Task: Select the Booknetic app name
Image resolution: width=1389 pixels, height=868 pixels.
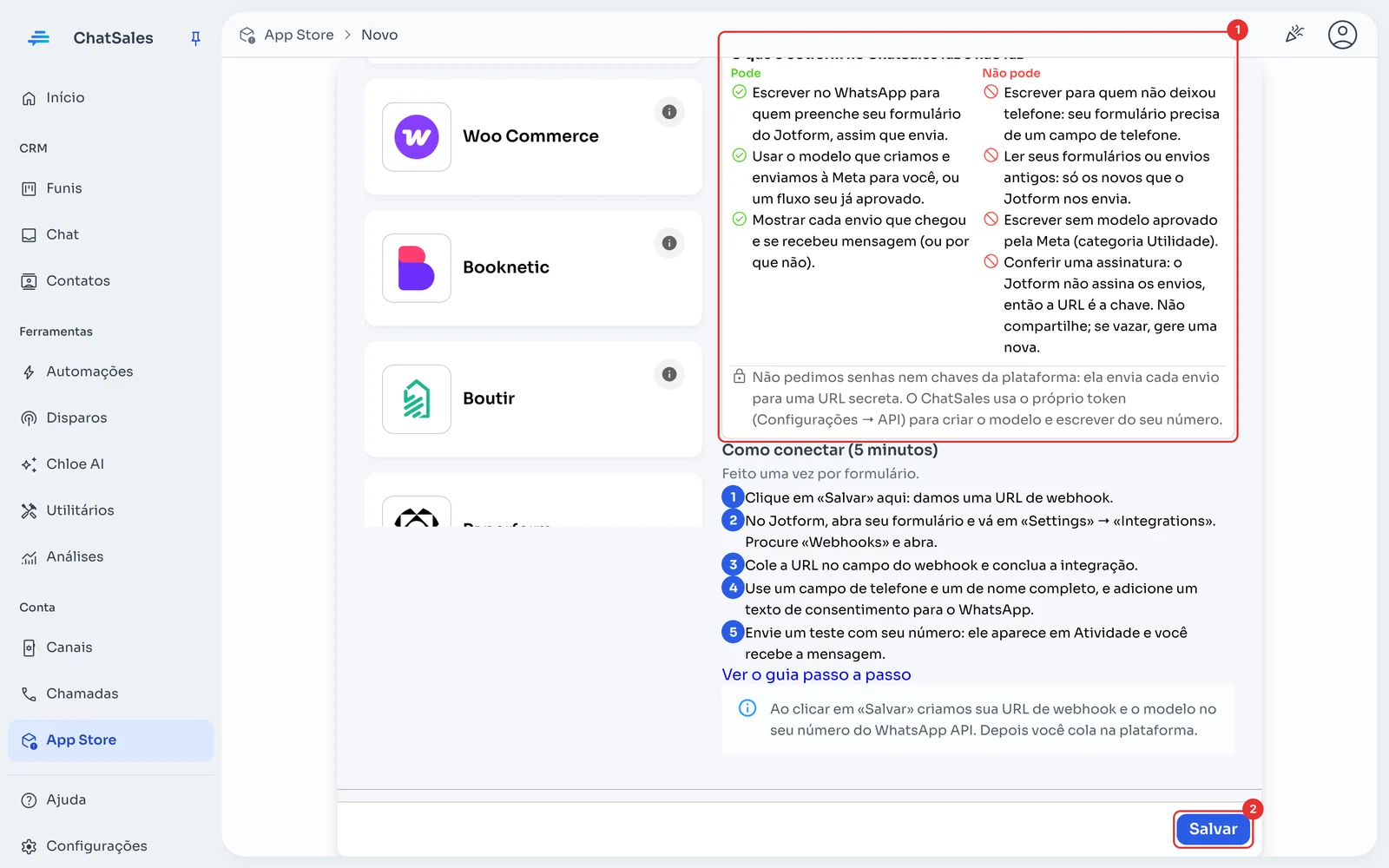Action: pyautogui.click(x=506, y=267)
